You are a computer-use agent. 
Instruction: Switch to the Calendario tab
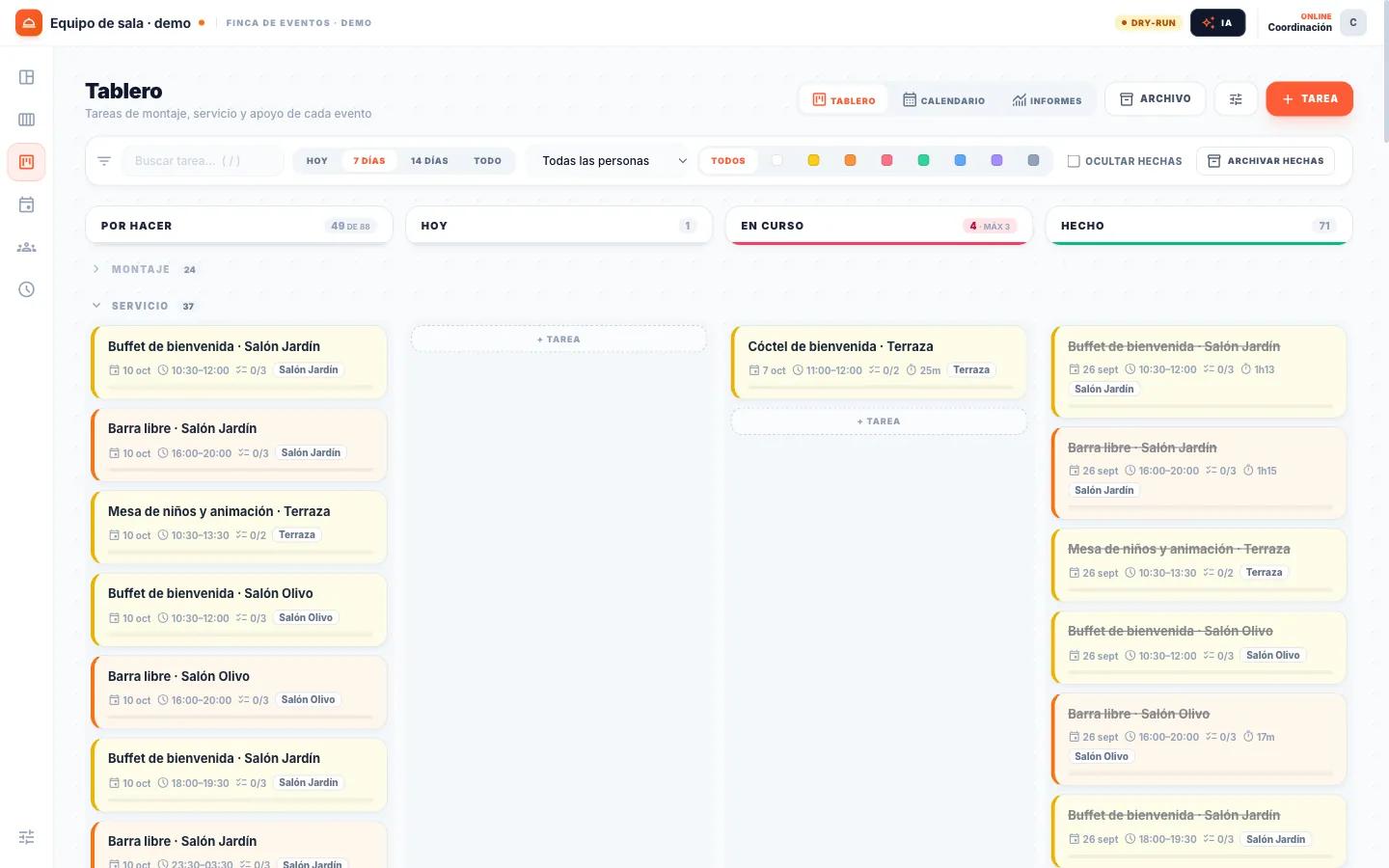(944, 99)
